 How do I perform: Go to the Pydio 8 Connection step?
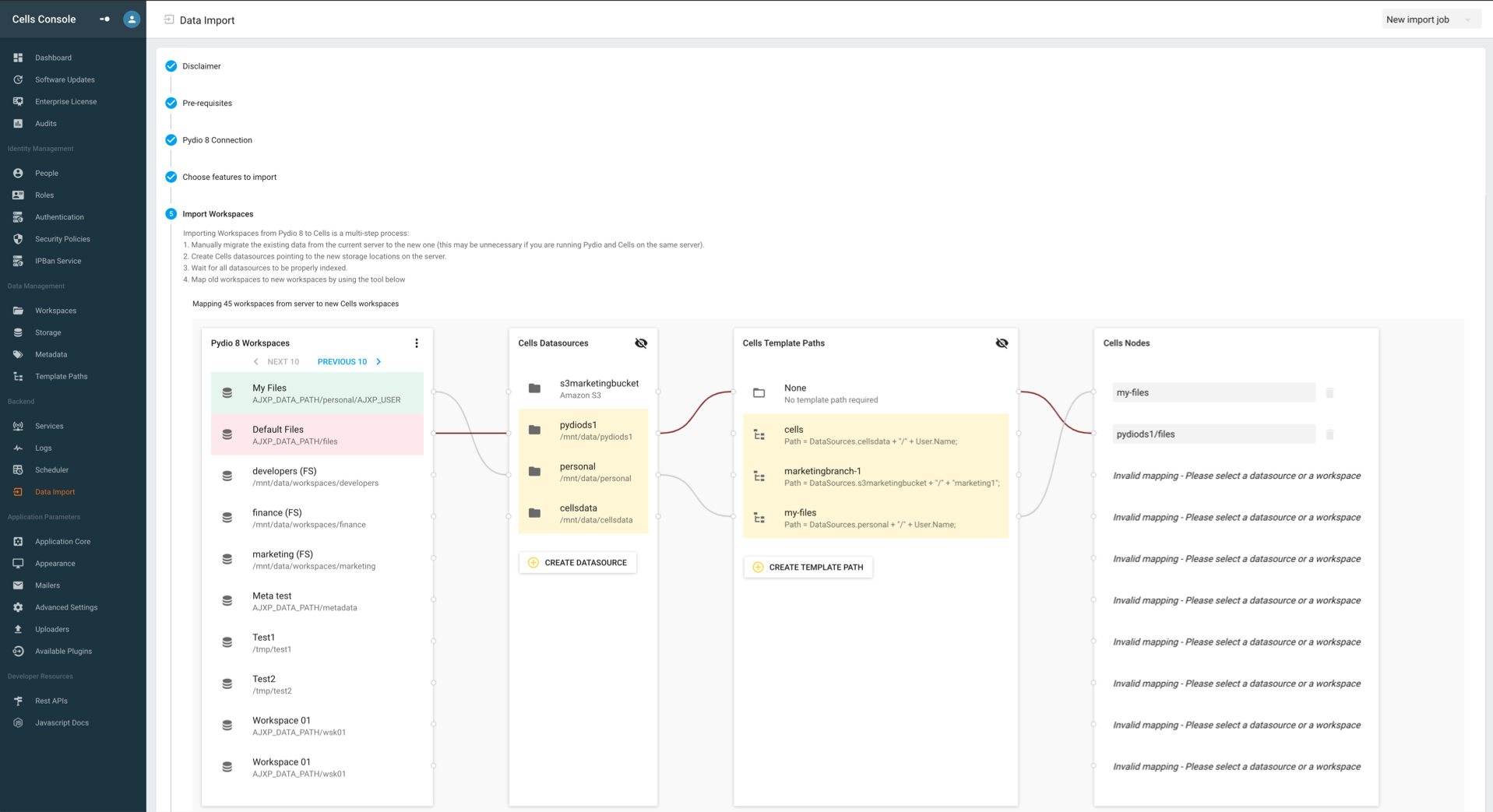(x=209, y=140)
